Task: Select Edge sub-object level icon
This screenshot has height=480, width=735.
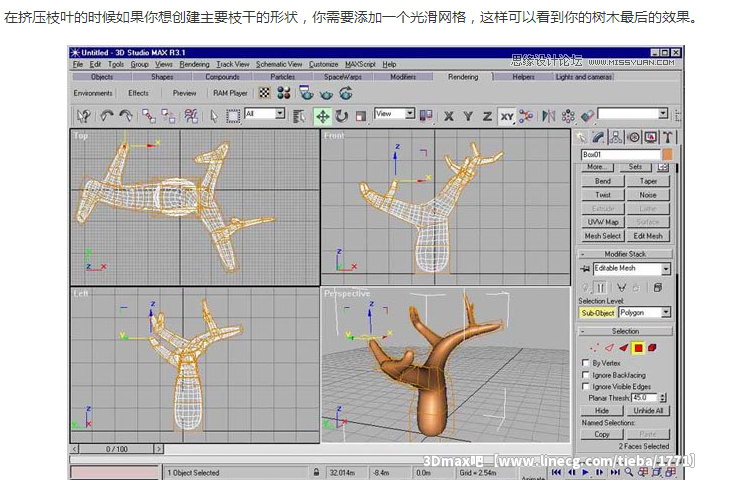Action: pos(609,348)
